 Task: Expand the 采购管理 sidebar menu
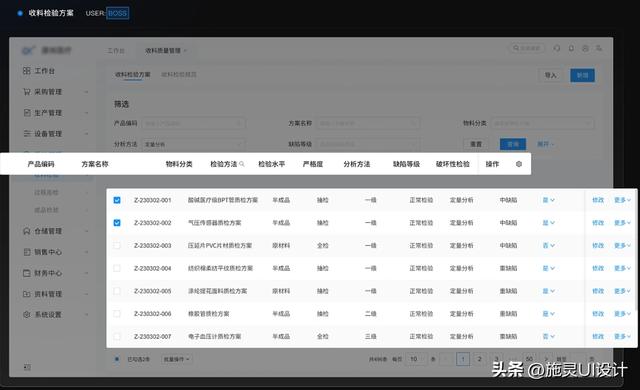pyautogui.click(x=86, y=92)
